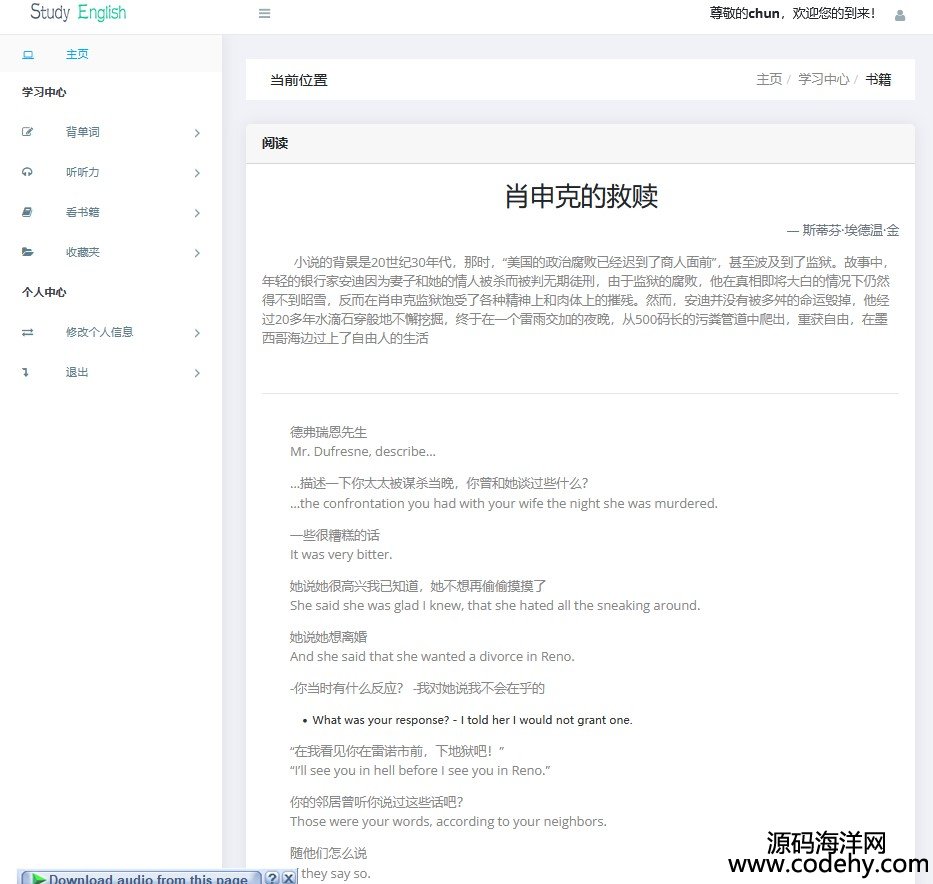Open the 修改个人信息 menu item
Screen dimensions: 933x884
pyautogui.click(x=111, y=333)
